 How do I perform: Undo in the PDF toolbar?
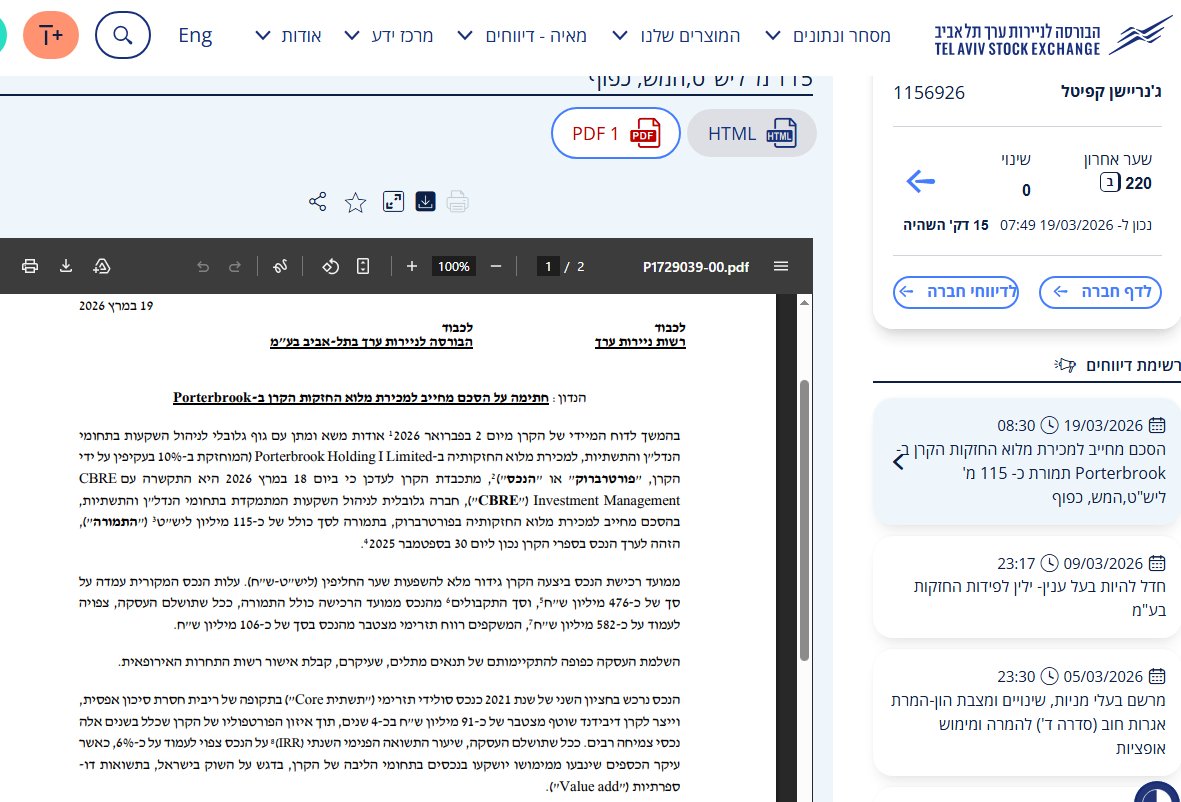point(203,267)
